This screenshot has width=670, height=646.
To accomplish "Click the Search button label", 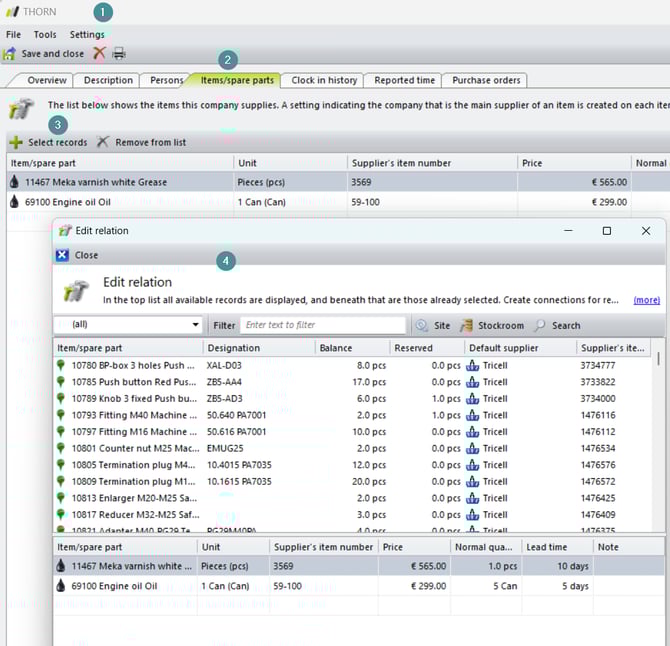I will (x=566, y=326).
